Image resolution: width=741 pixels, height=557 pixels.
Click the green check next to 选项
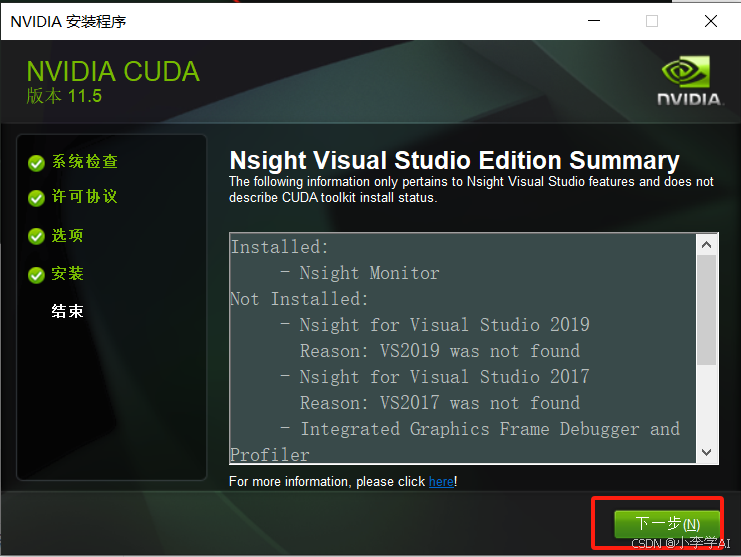click(x=36, y=236)
